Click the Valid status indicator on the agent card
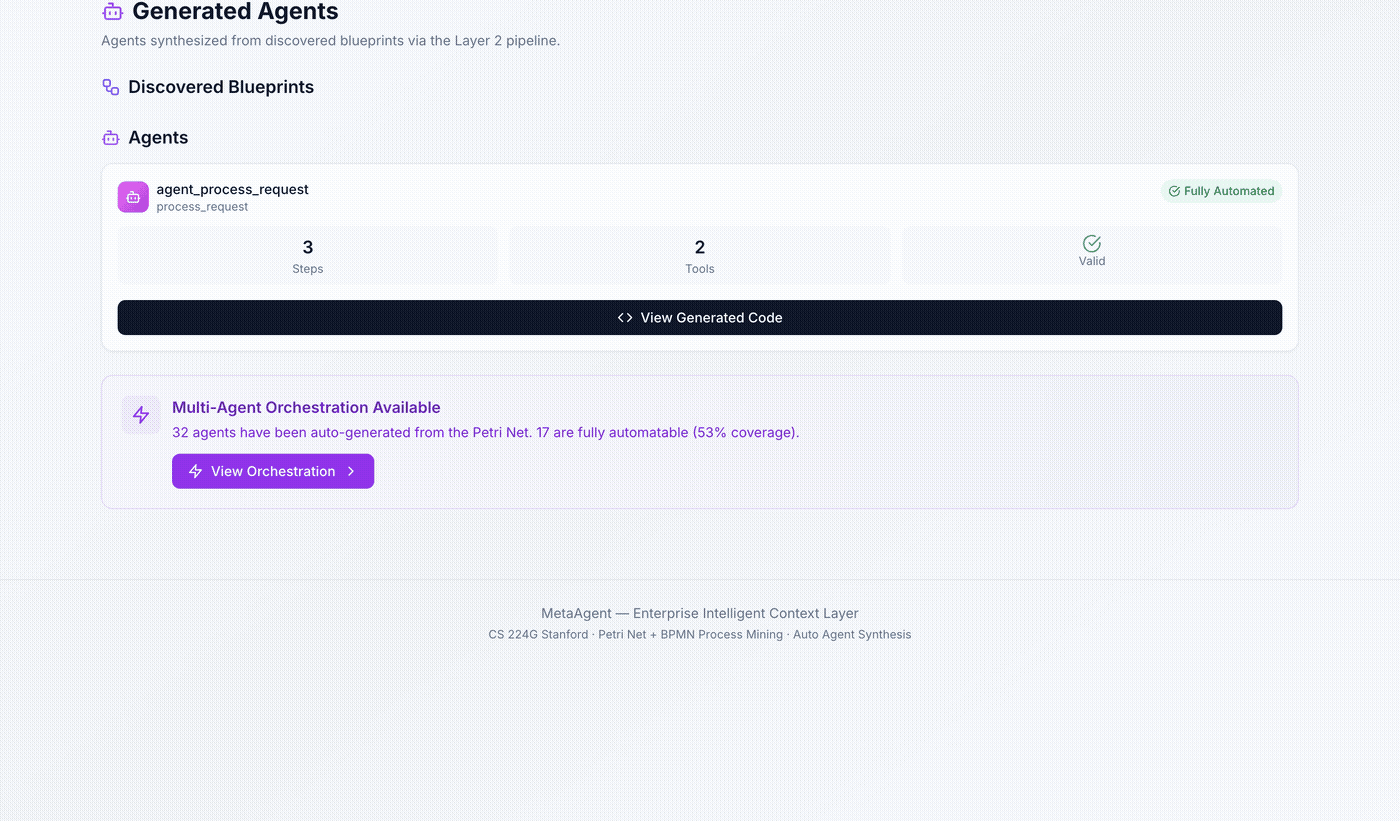 (1091, 254)
